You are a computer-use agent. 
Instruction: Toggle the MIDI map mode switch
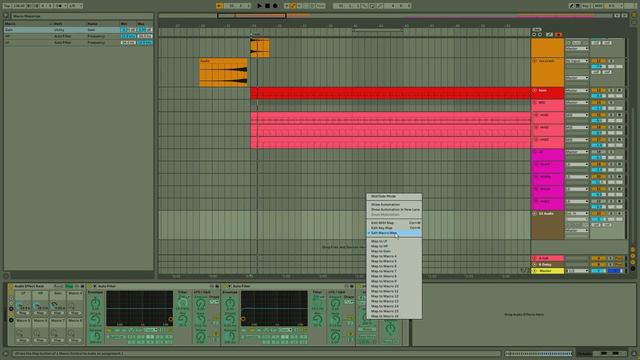tap(599, 6)
